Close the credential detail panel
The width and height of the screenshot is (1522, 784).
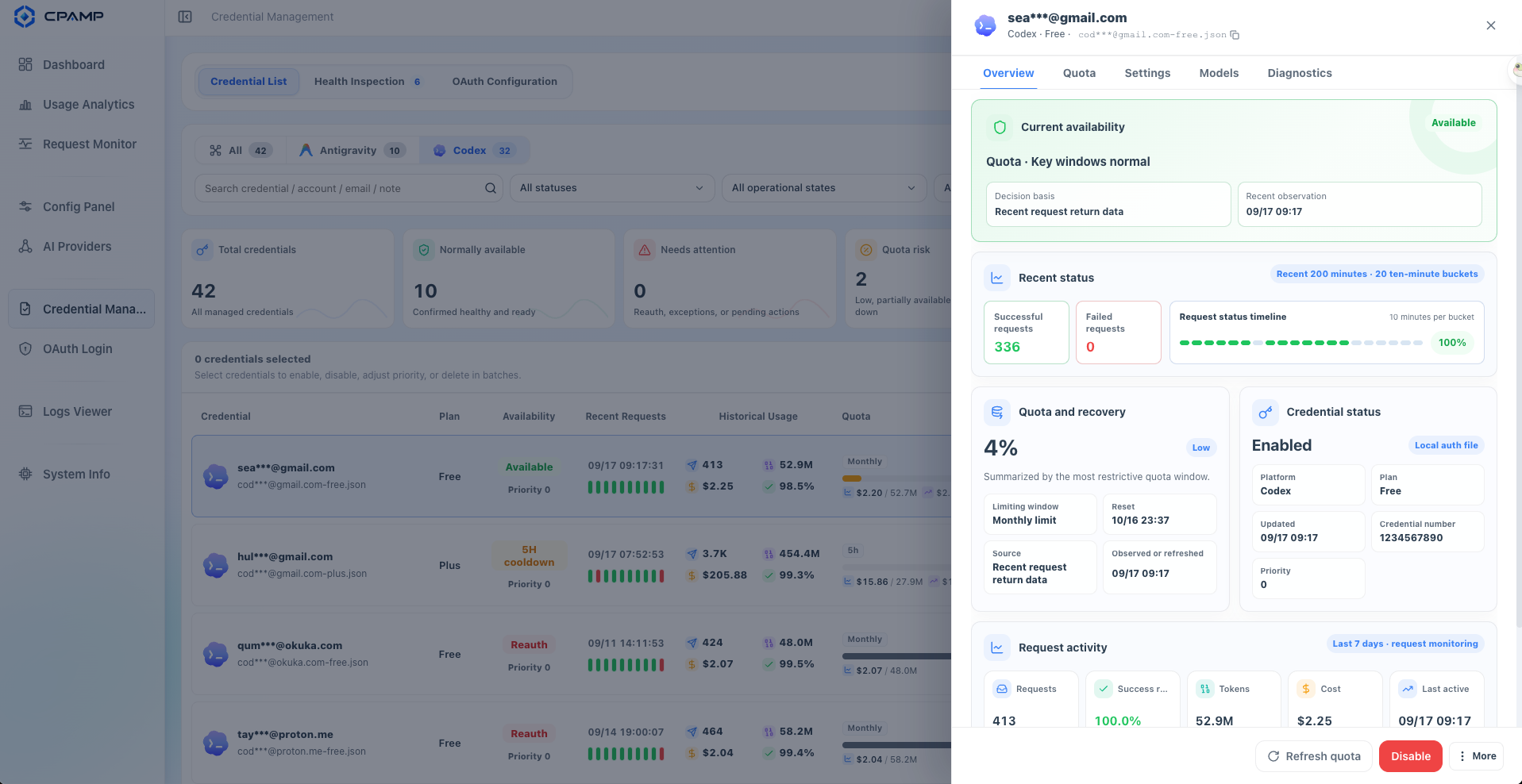pos(1491,25)
